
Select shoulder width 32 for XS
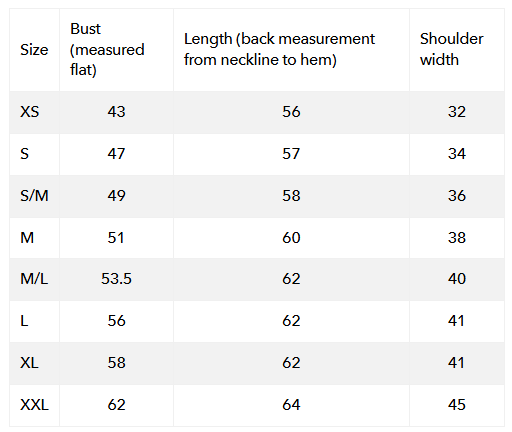[457, 112]
